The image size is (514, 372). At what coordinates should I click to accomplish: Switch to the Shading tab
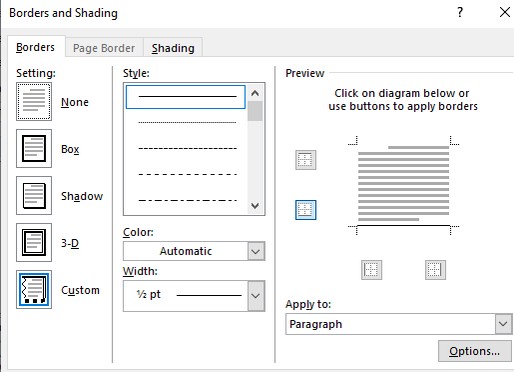173,48
